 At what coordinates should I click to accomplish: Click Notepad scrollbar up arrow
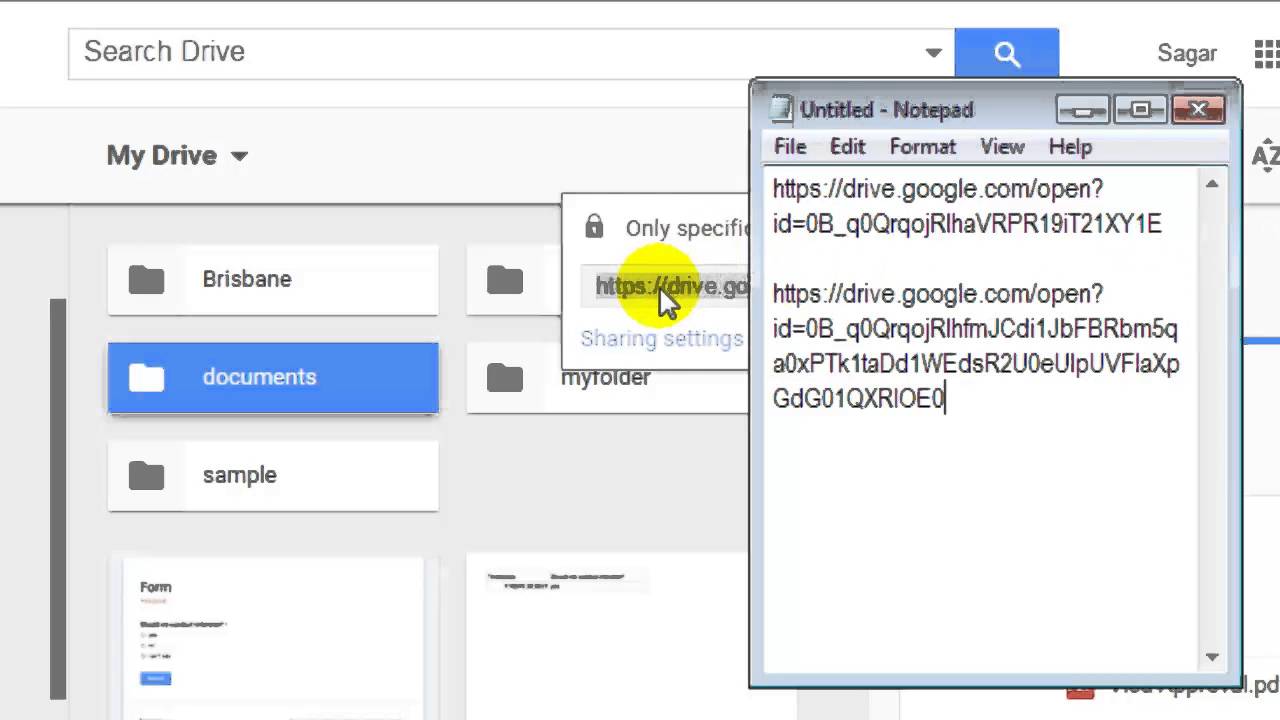1212,184
